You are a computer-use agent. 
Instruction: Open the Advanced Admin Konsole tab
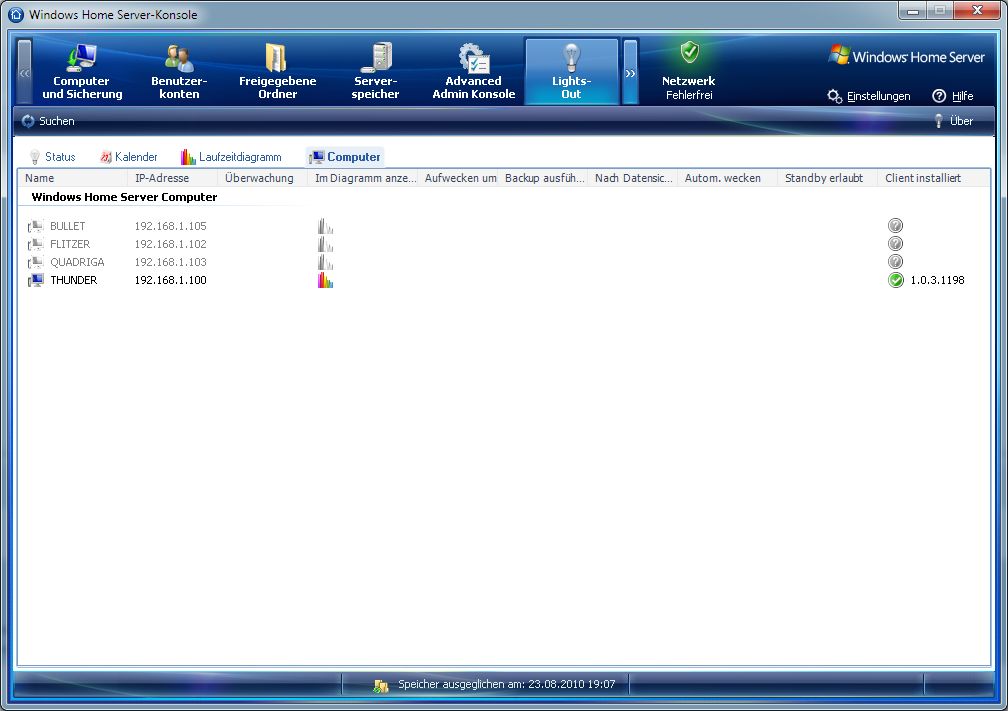pos(474,71)
